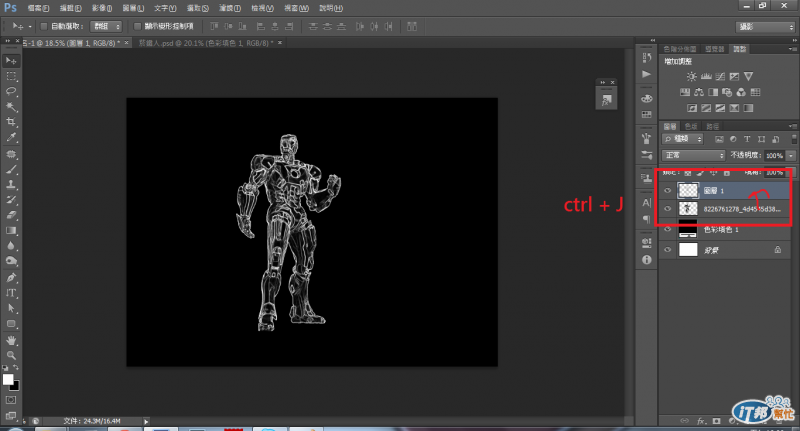Click the Brightness/Contrast adjustment icon
The height and width of the screenshot is (431, 800).
click(691, 76)
